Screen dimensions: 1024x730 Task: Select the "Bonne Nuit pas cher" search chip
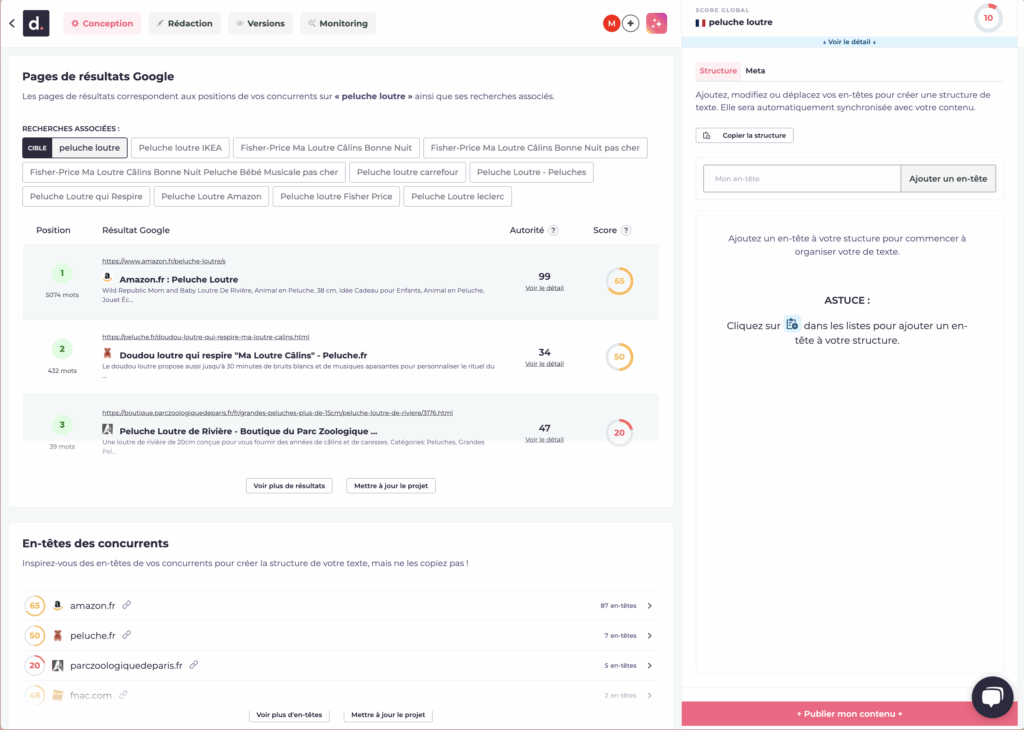tap(535, 148)
